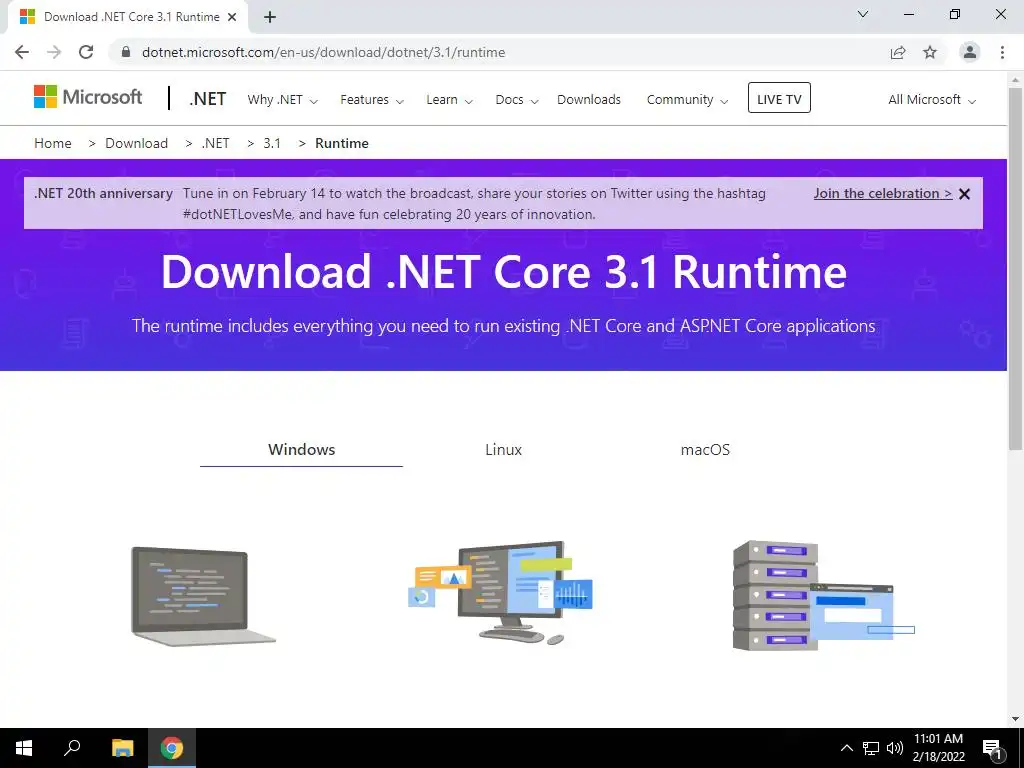Open the taskbar clock showing 11:01 AM
This screenshot has width=1024, height=768.
click(938, 748)
